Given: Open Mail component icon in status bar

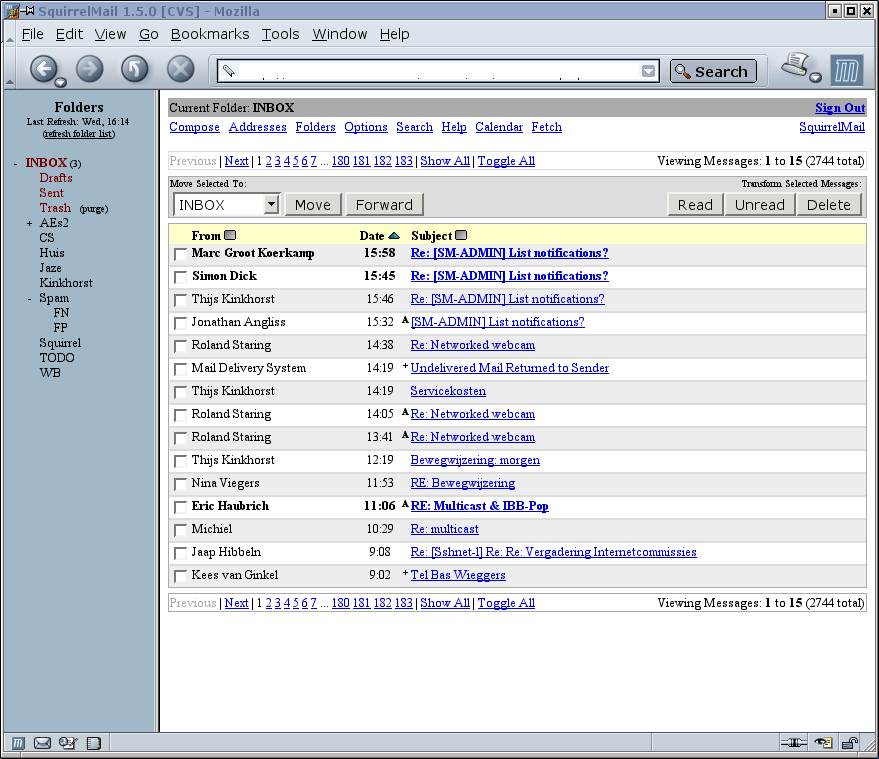Looking at the screenshot, I should (43, 743).
